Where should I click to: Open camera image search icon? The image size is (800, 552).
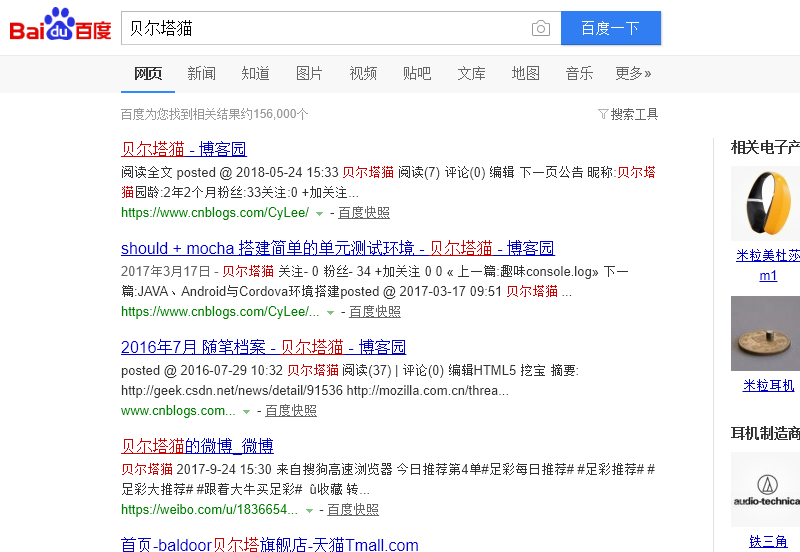click(540, 28)
